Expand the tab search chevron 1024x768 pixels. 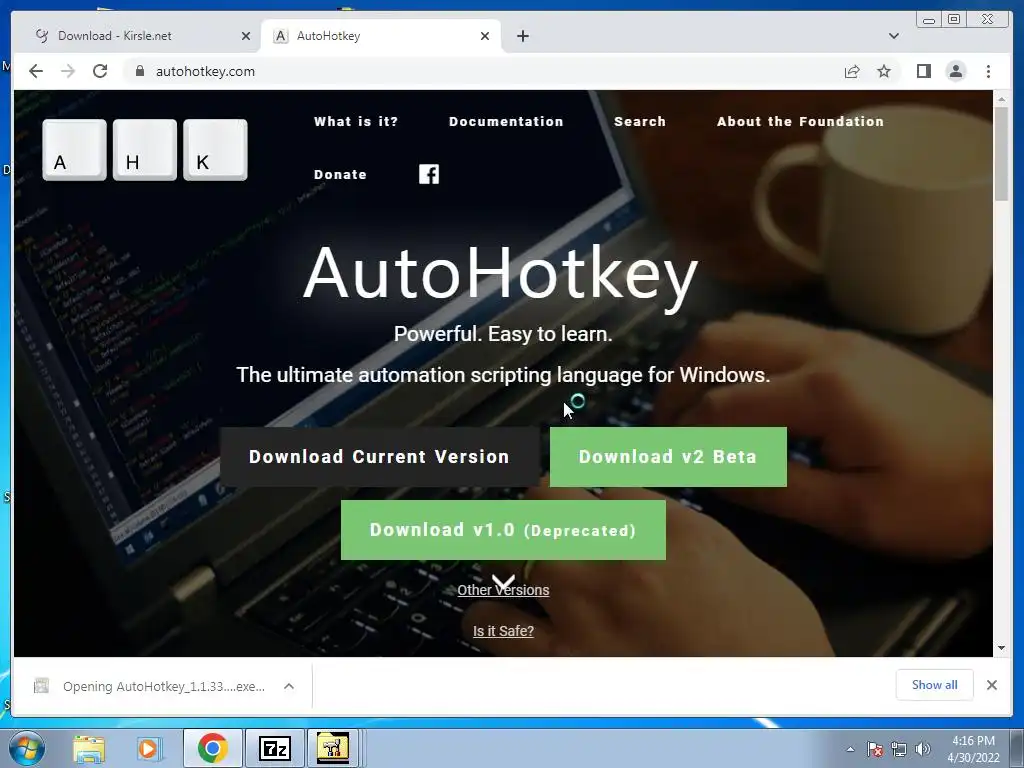pyautogui.click(x=894, y=36)
